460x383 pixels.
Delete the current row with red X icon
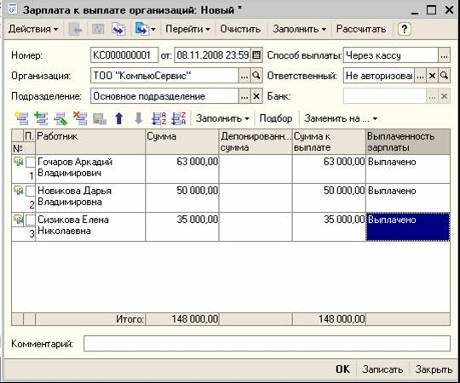pyautogui.click(x=80, y=118)
